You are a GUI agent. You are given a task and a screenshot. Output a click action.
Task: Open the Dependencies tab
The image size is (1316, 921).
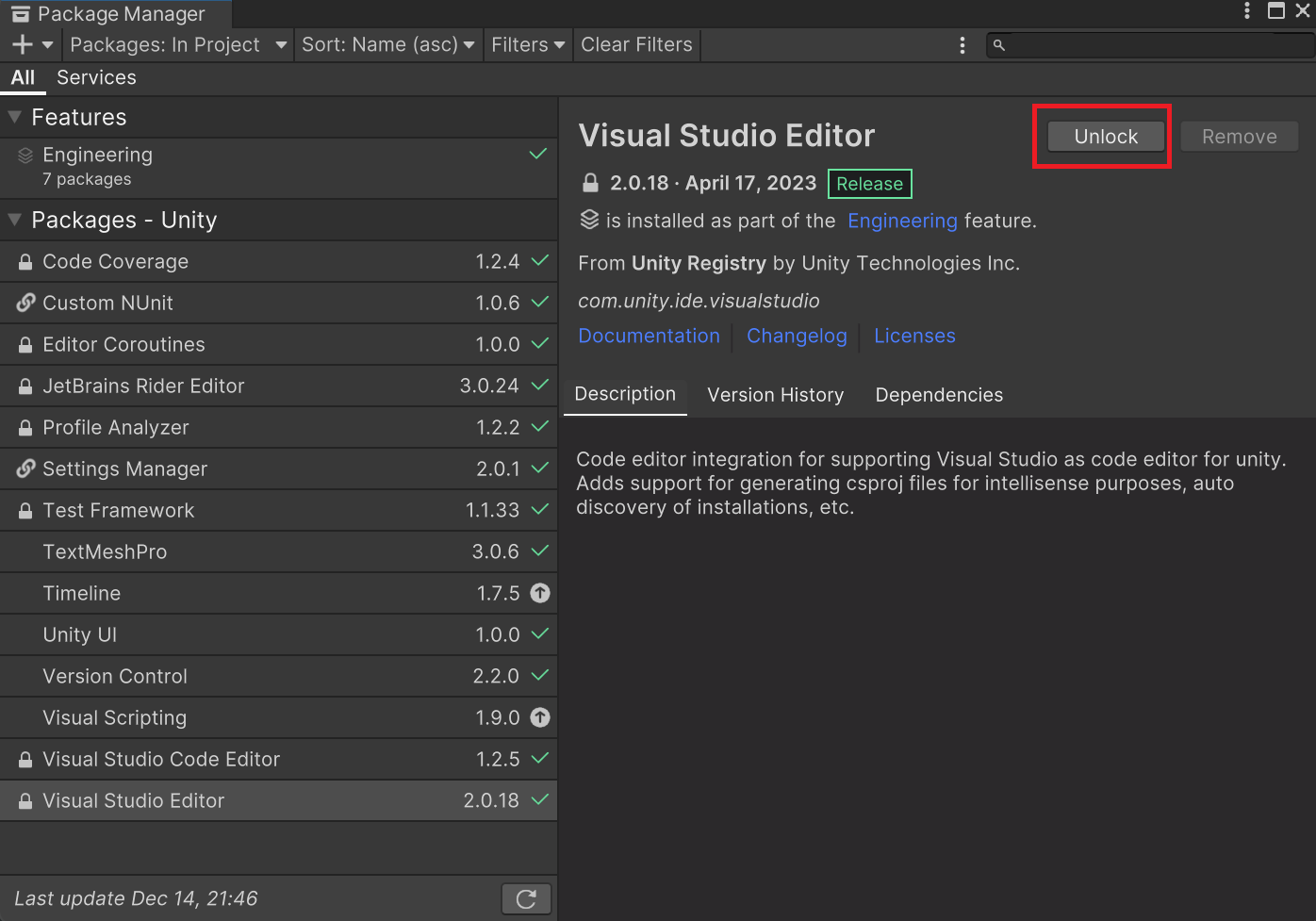click(939, 395)
